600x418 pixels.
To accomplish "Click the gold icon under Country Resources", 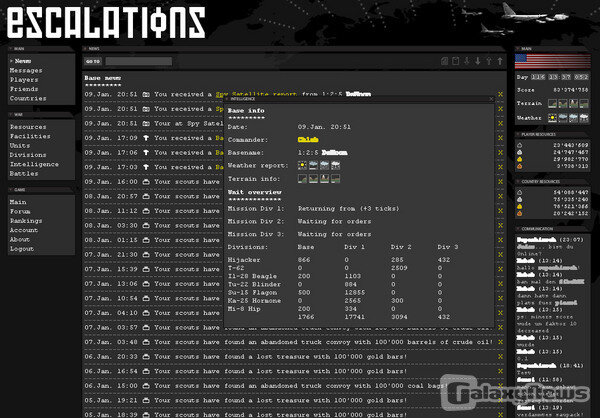I will pos(520,207).
